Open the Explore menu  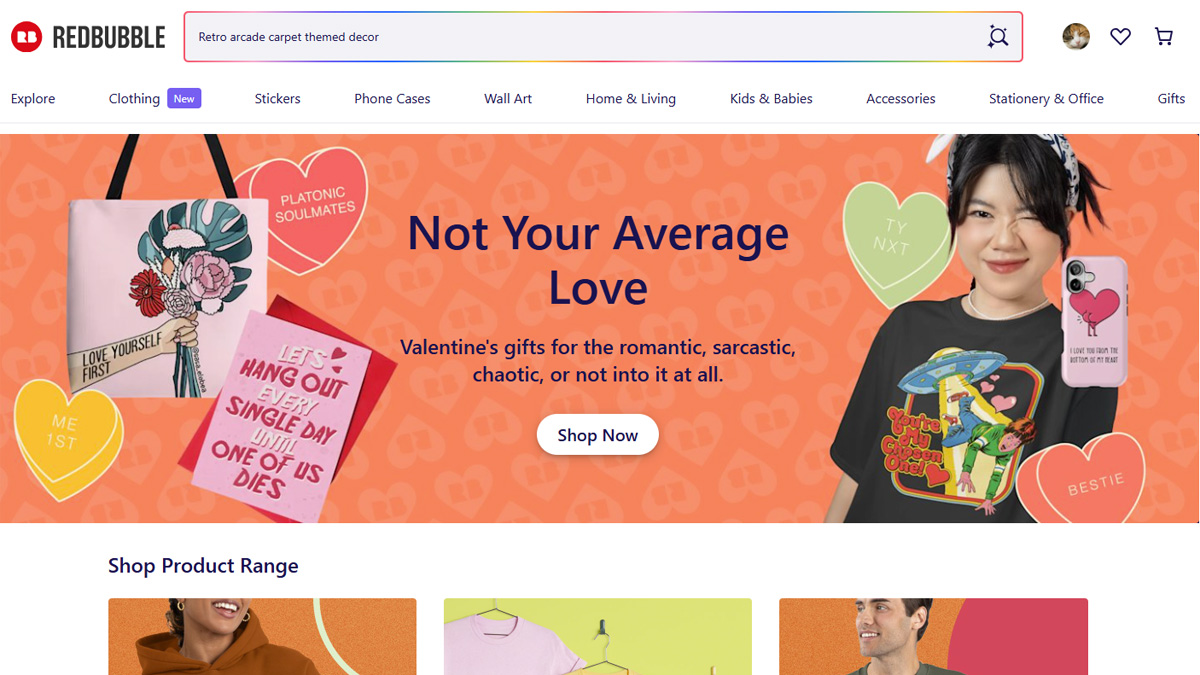click(33, 99)
